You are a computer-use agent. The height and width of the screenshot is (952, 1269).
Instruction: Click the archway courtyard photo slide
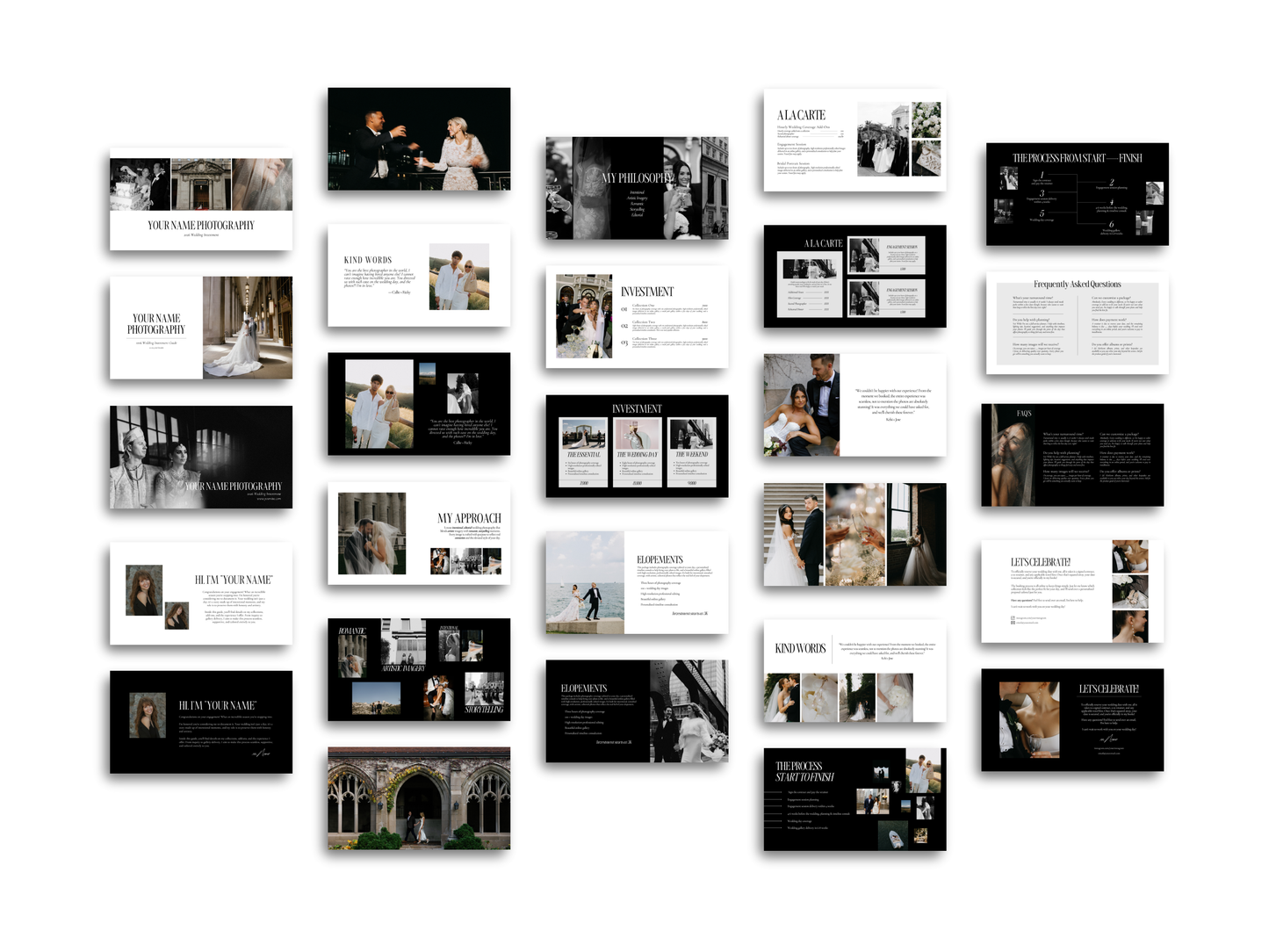coord(418,799)
